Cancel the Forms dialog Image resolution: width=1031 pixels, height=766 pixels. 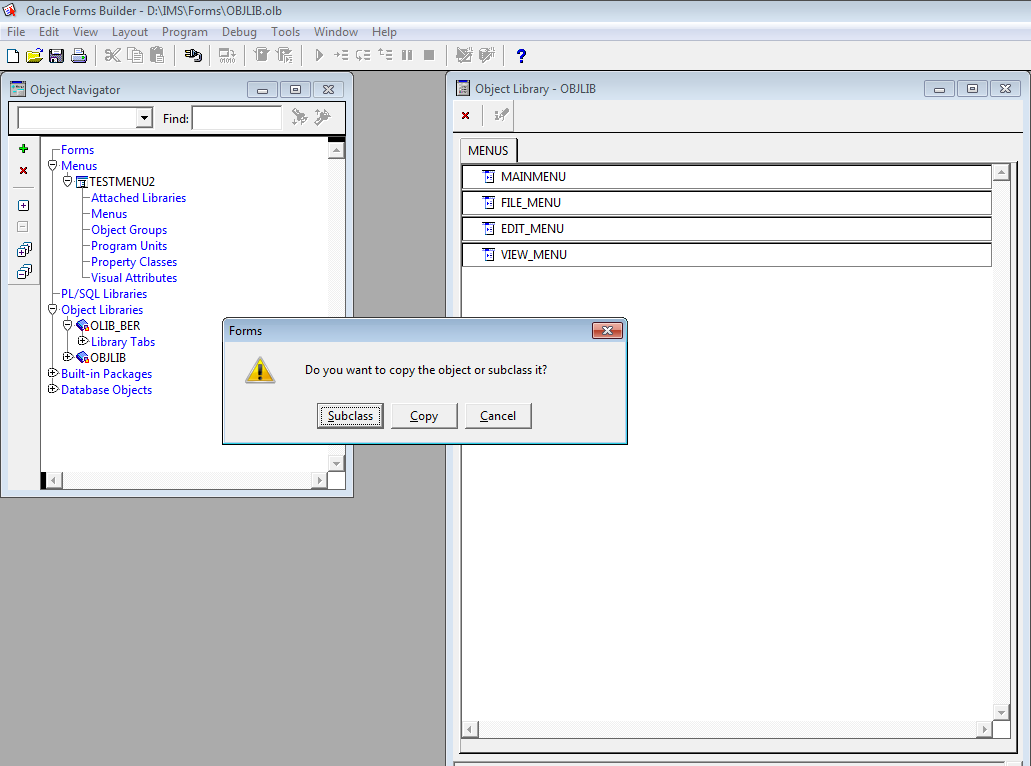[x=498, y=416]
